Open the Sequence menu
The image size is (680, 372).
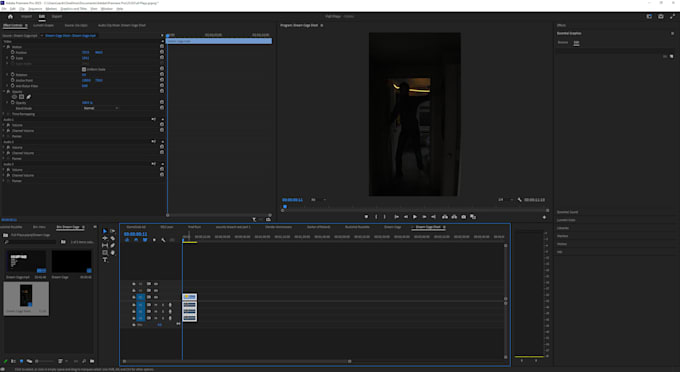(35, 9)
